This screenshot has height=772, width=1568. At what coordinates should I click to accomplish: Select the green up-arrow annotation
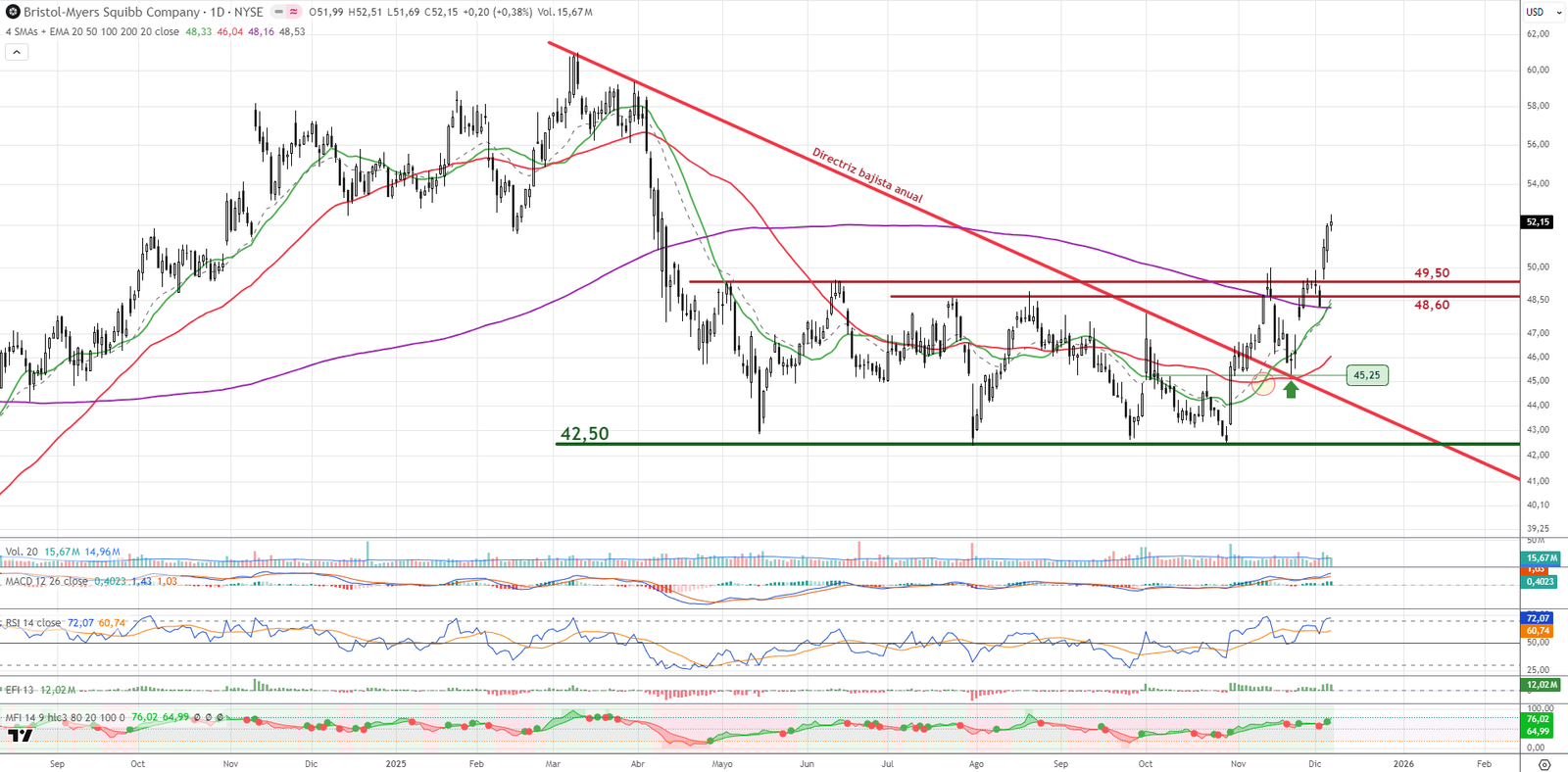point(1291,389)
